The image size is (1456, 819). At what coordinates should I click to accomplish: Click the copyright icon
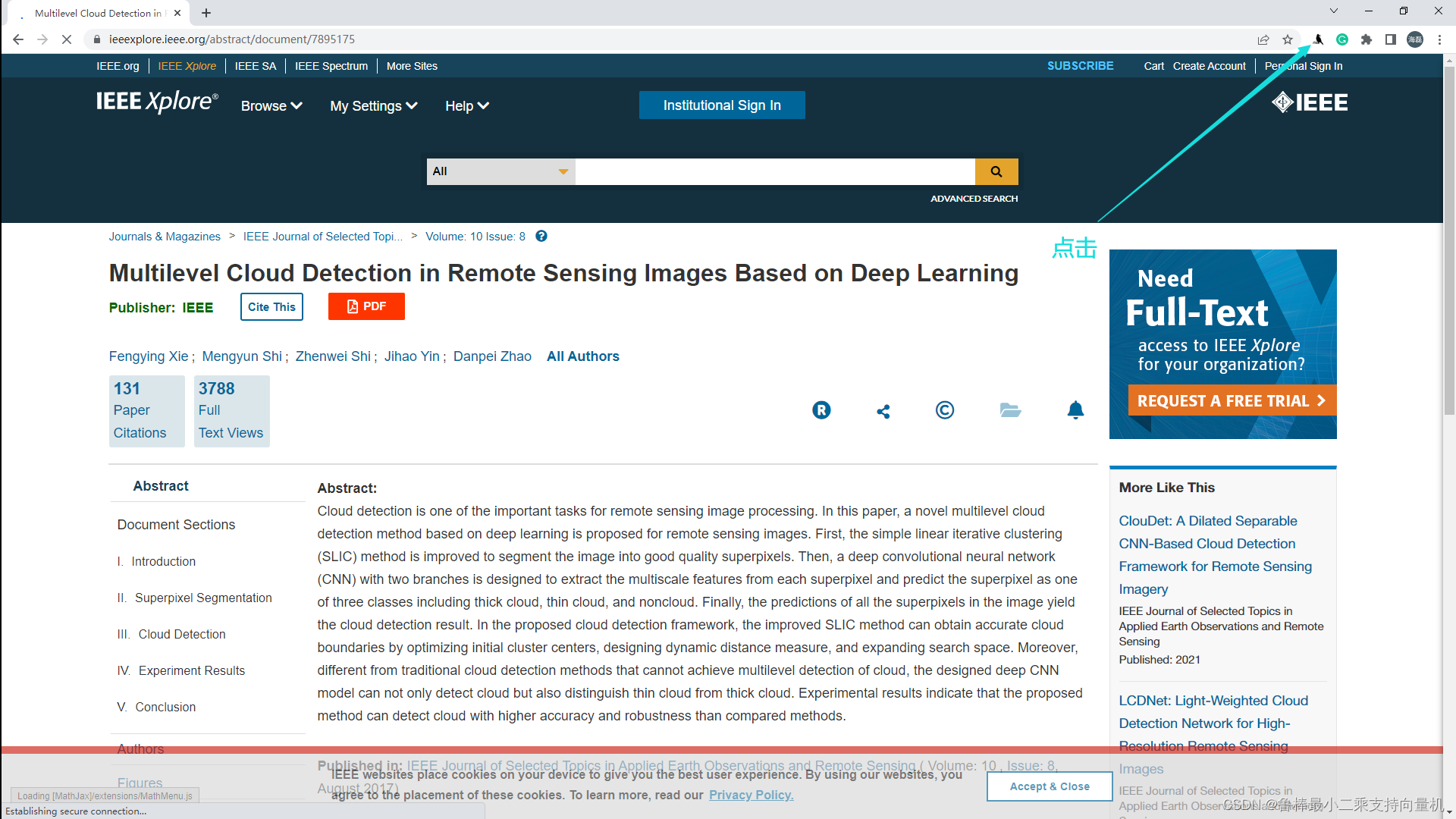945,410
